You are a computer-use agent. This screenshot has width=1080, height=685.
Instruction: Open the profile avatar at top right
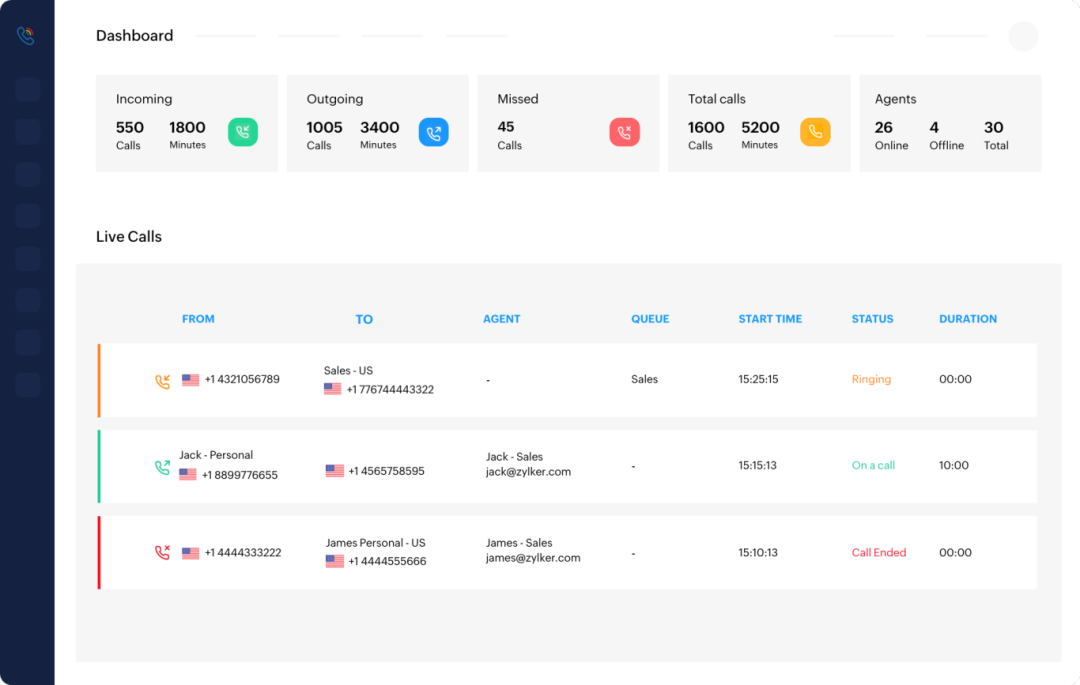click(1023, 36)
